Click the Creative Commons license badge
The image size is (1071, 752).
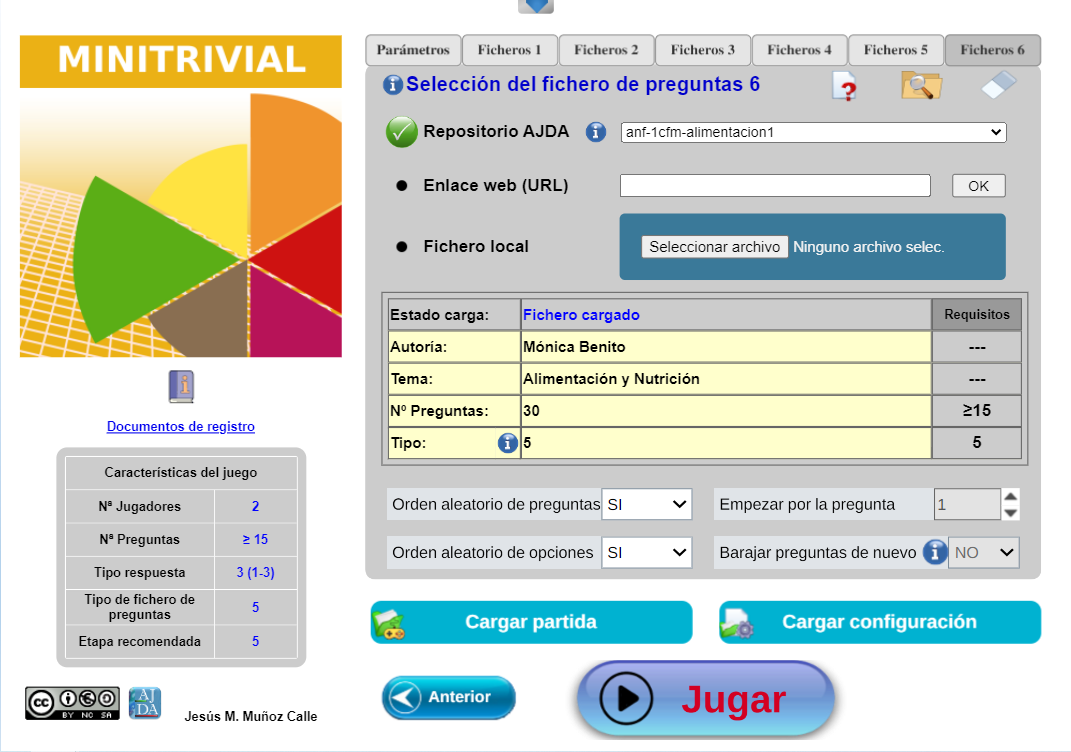coord(72,703)
